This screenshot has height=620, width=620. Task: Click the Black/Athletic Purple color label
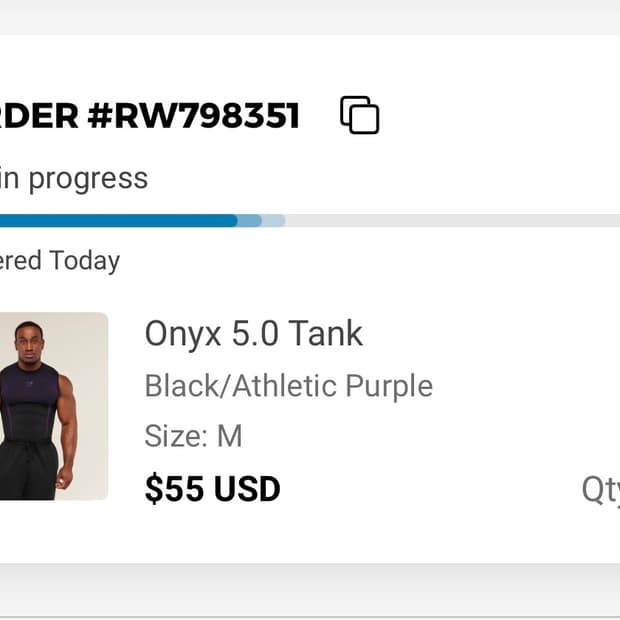288,386
